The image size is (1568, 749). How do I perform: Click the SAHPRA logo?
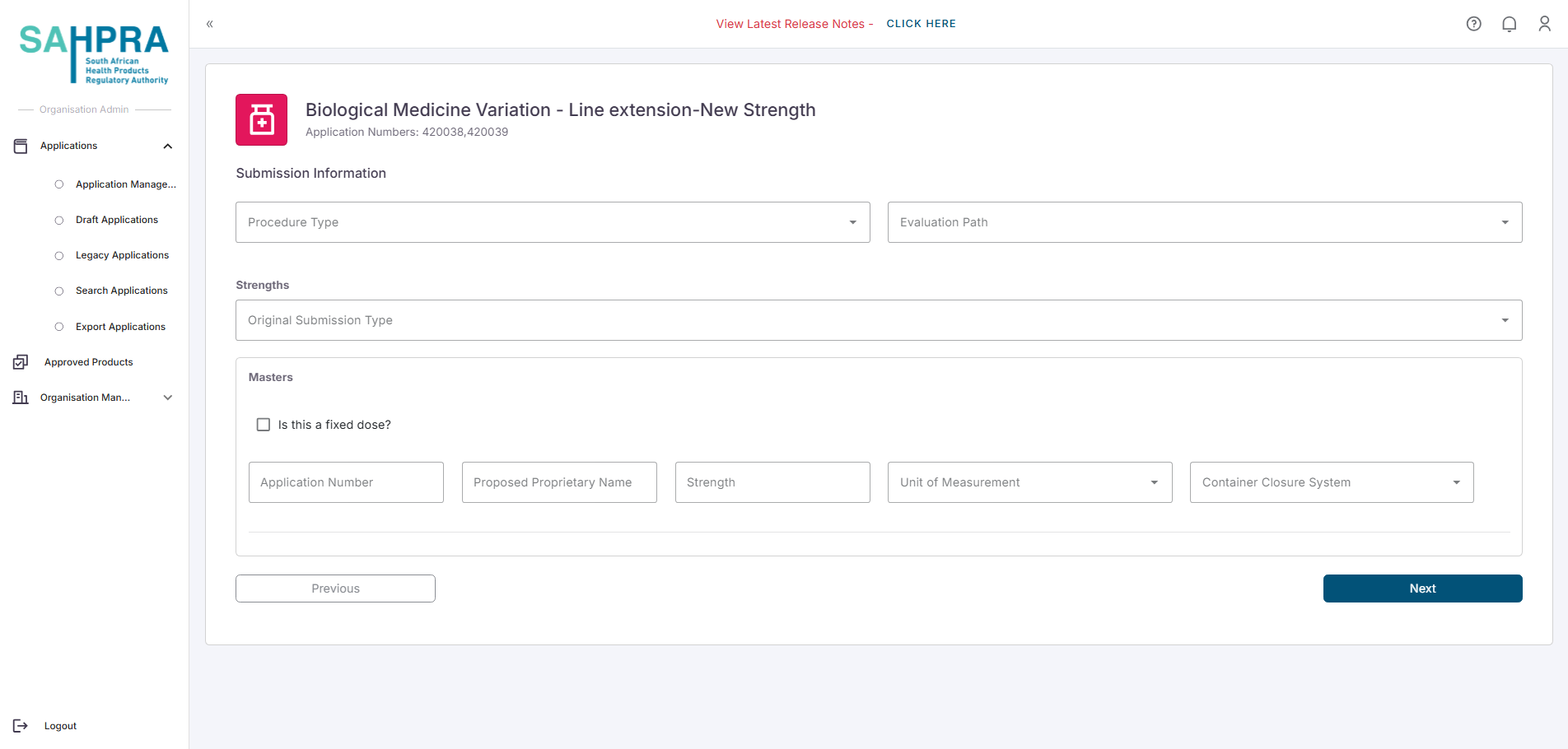pyautogui.click(x=94, y=53)
